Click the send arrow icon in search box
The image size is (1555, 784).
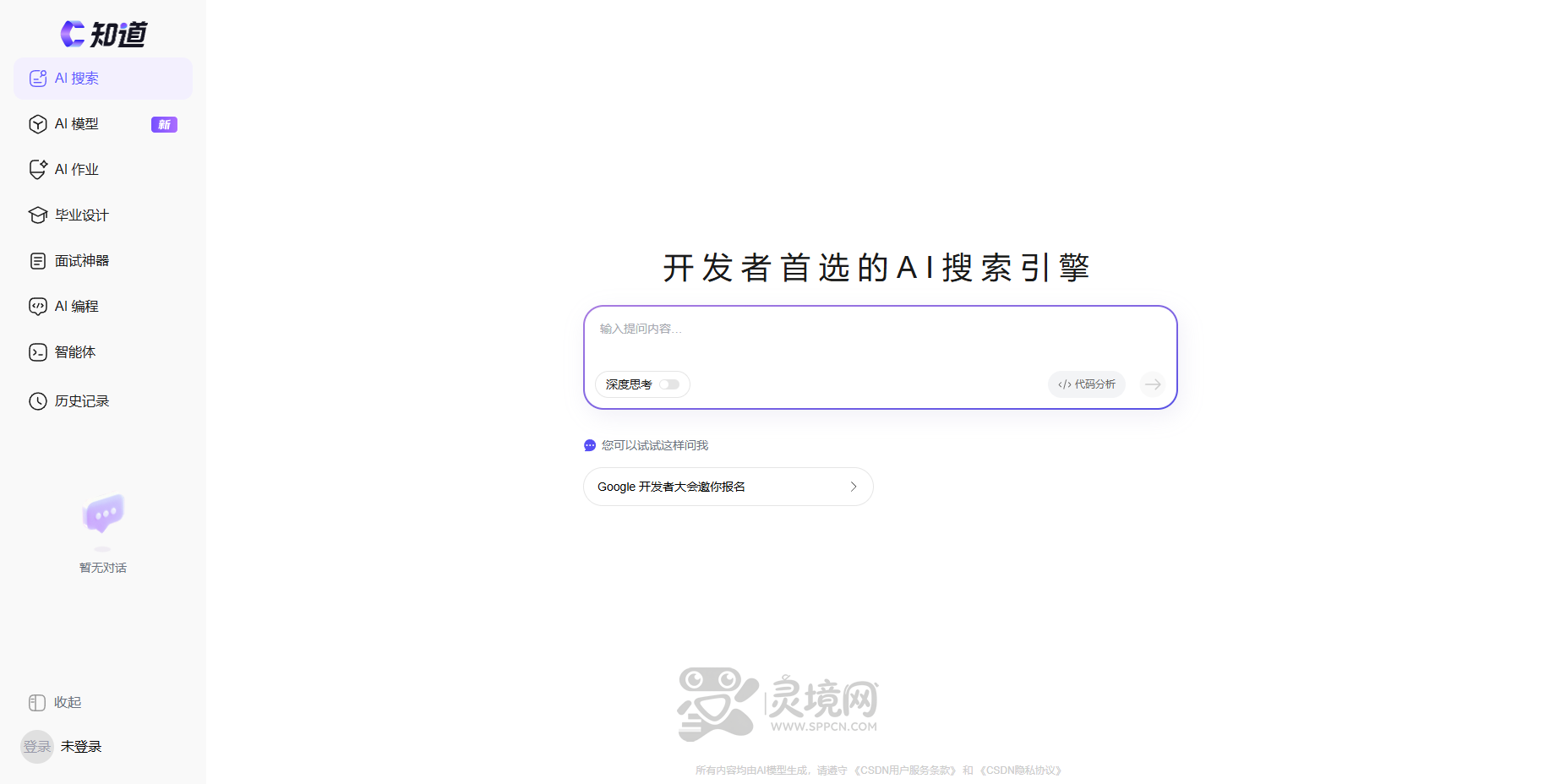point(1153,384)
